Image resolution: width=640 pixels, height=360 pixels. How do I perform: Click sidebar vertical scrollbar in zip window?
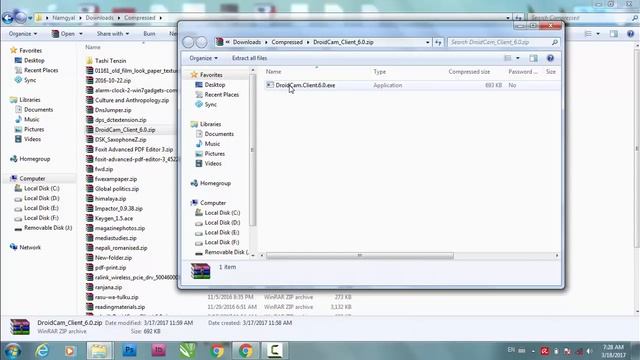coord(252,150)
